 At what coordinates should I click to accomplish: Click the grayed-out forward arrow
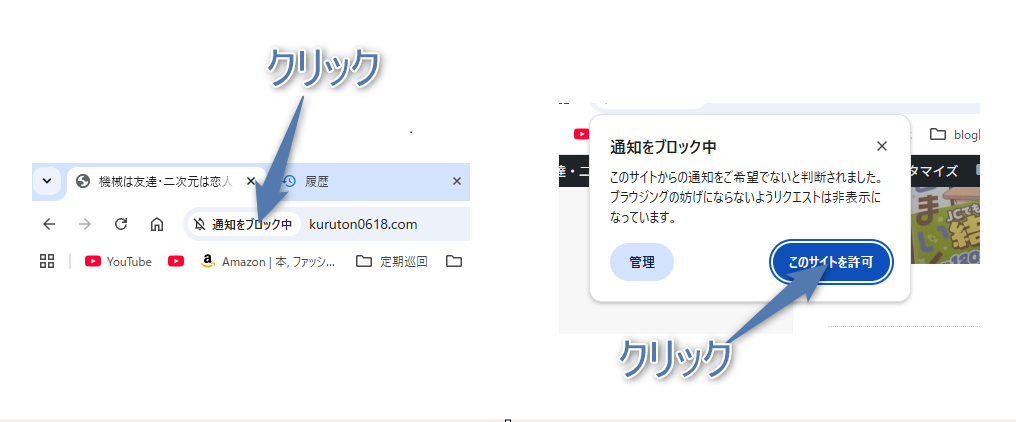coord(85,224)
